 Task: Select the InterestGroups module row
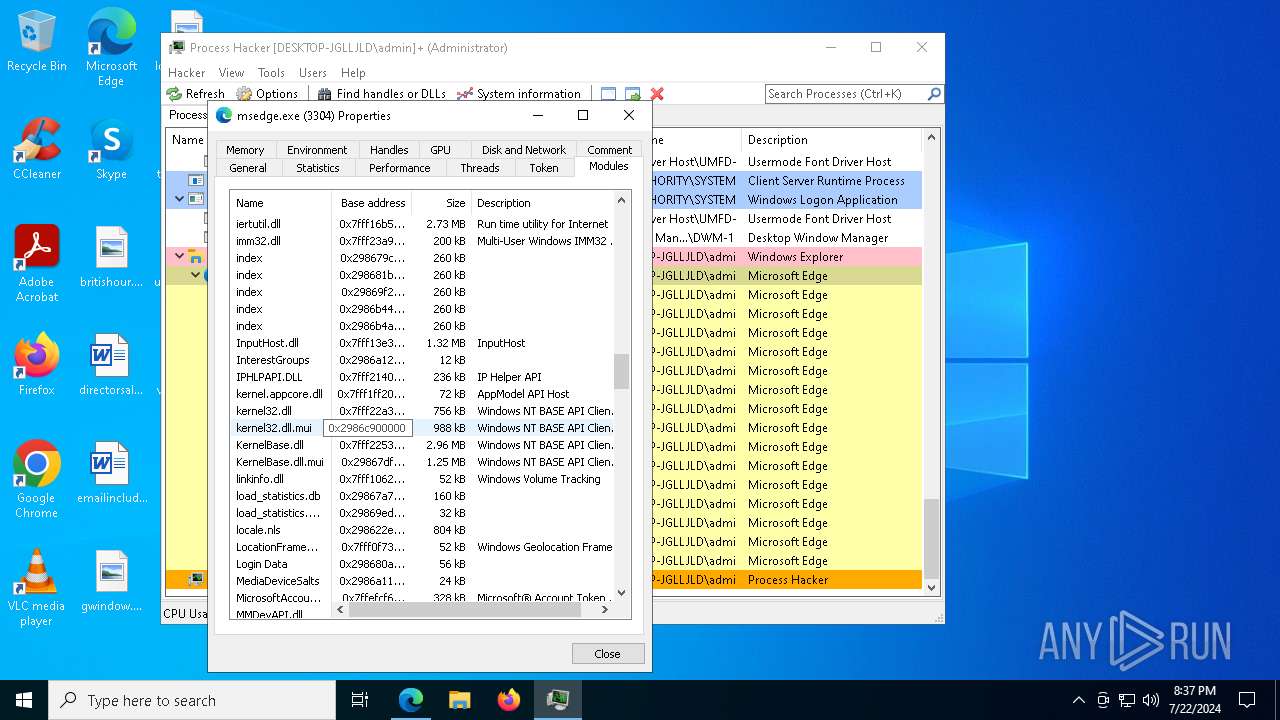click(x=422, y=360)
